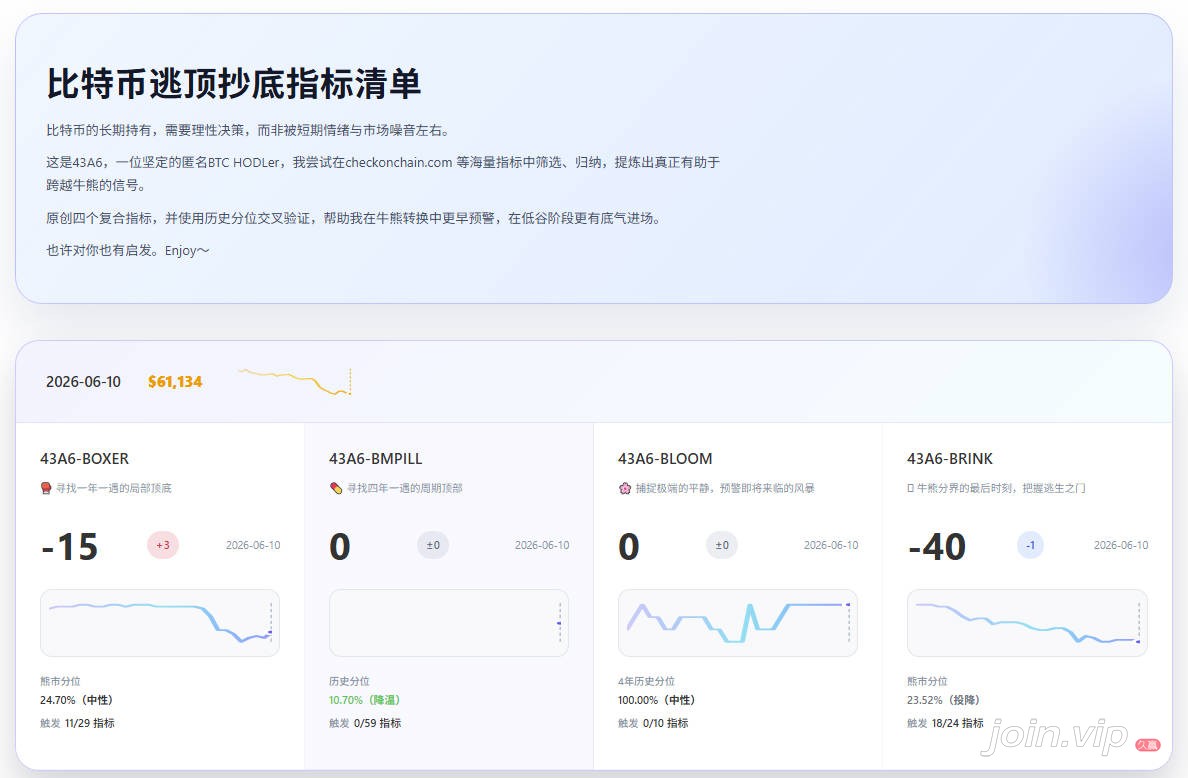The height and width of the screenshot is (778, 1188).
Task: Open the 43A6-BRINK card title
Action: pos(949,458)
